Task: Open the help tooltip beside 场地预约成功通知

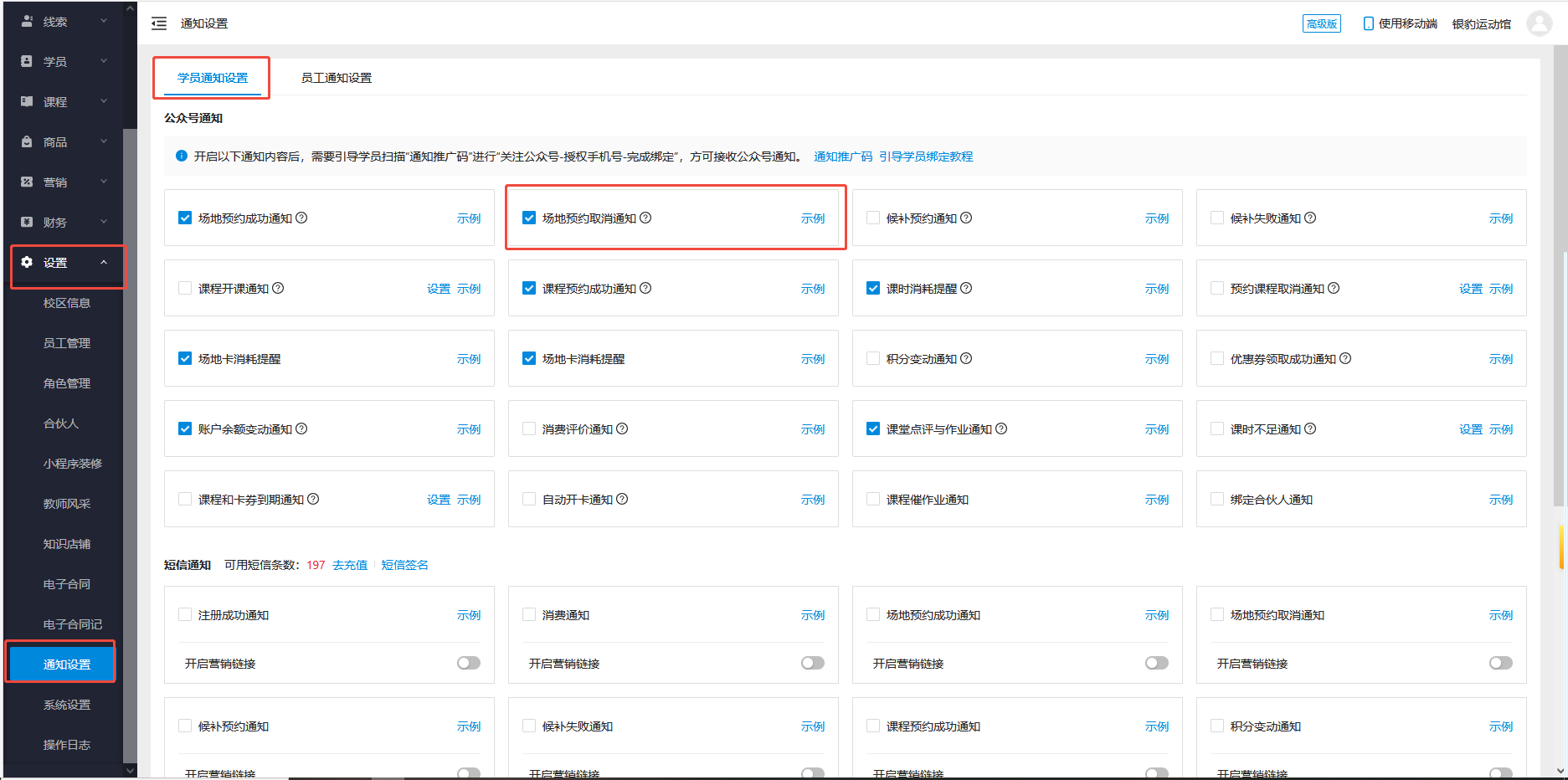Action: tap(301, 217)
